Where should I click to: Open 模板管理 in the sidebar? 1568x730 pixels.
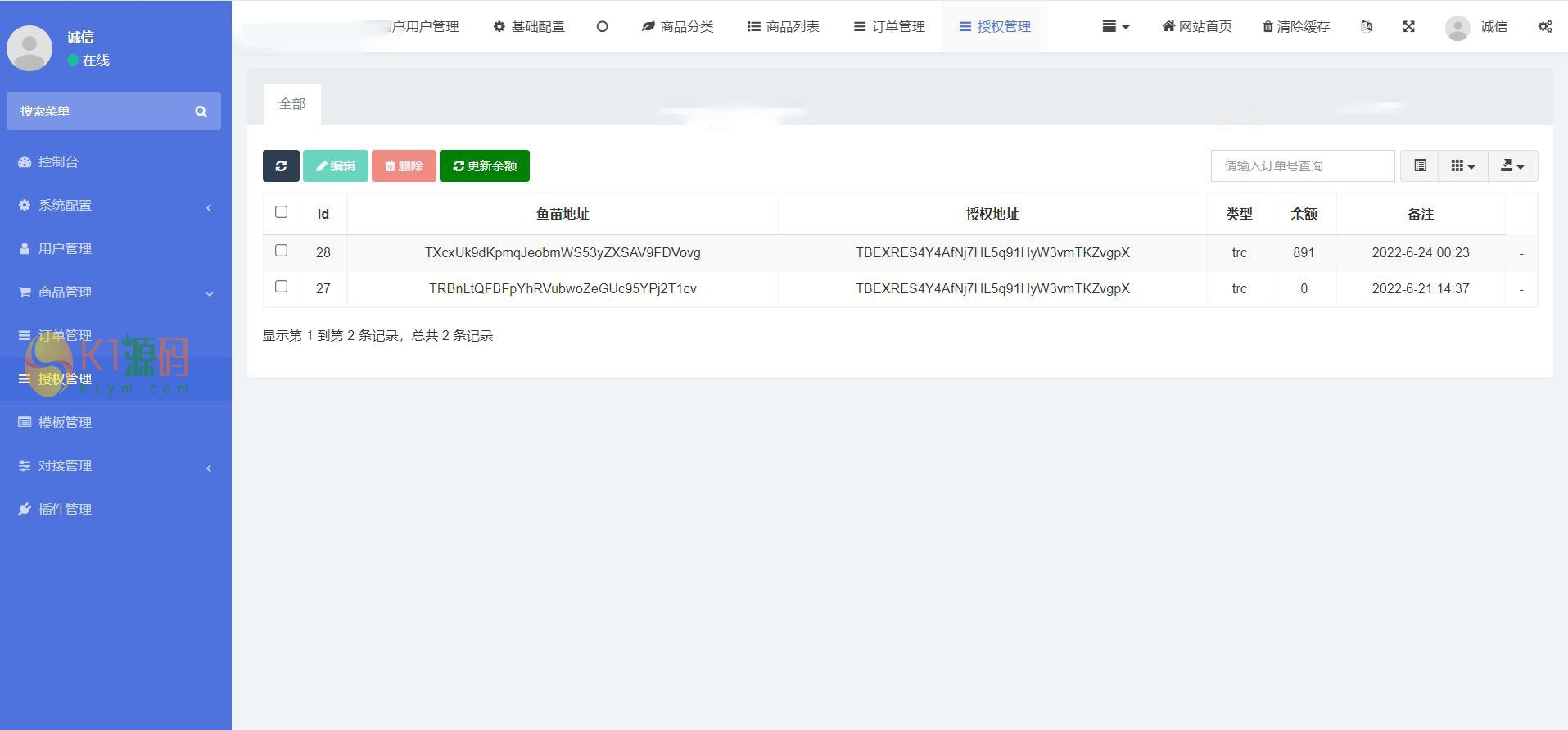point(115,423)
